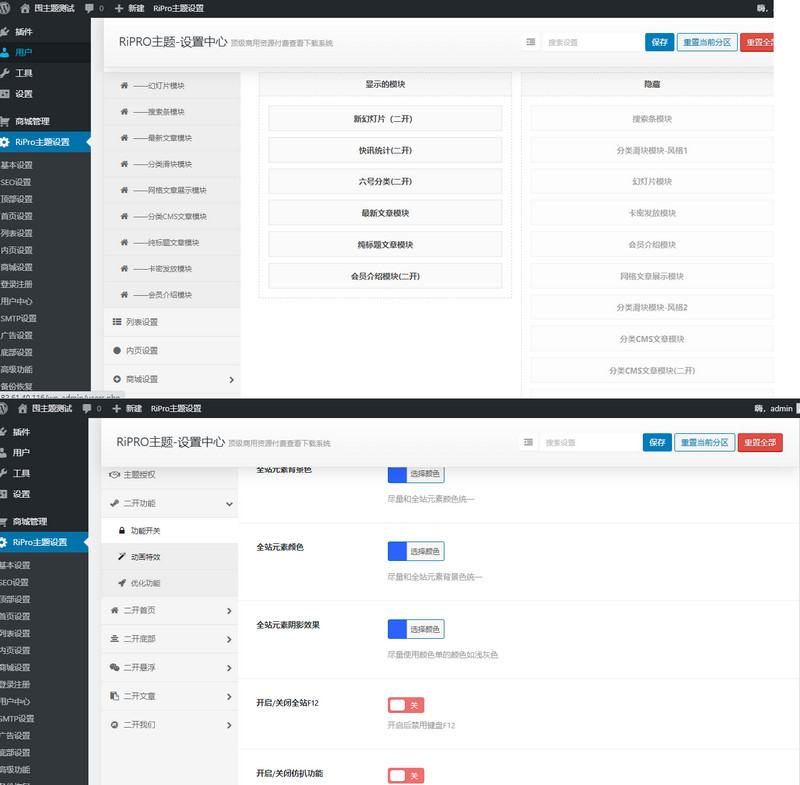Select 工具 in the lower sidebar

tap(21, 473)
